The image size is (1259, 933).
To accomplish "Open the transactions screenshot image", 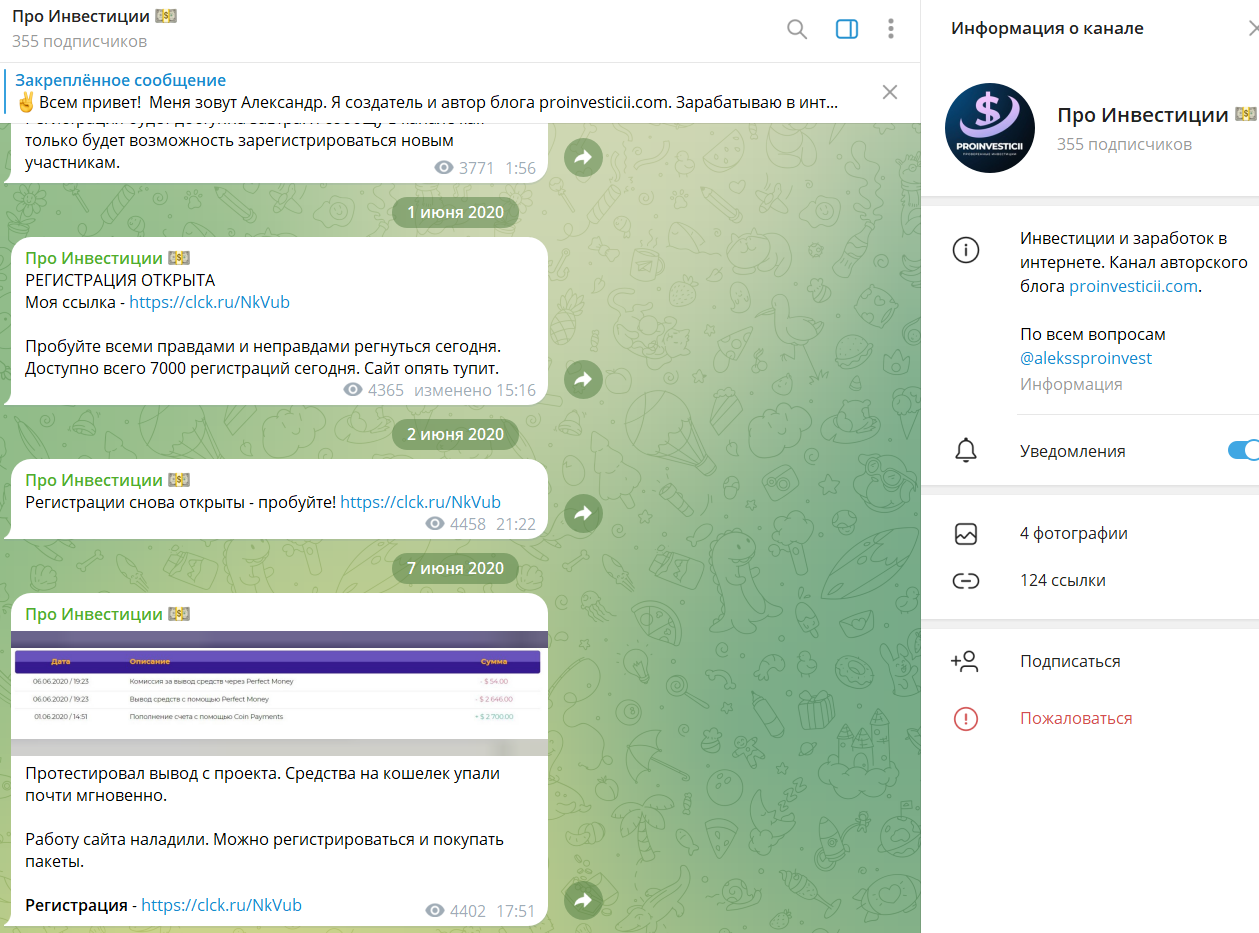I will tap(279, 693).
